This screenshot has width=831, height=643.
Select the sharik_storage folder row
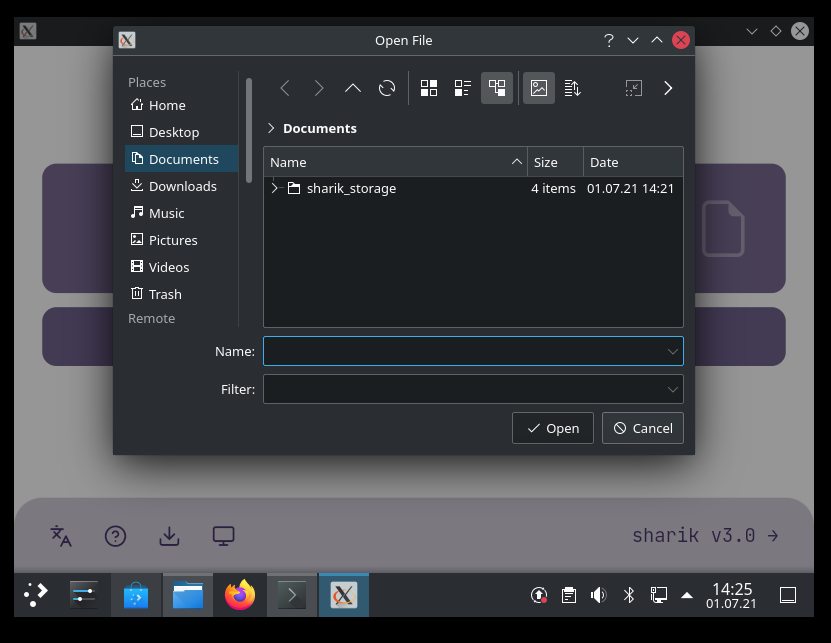[473, 188]
